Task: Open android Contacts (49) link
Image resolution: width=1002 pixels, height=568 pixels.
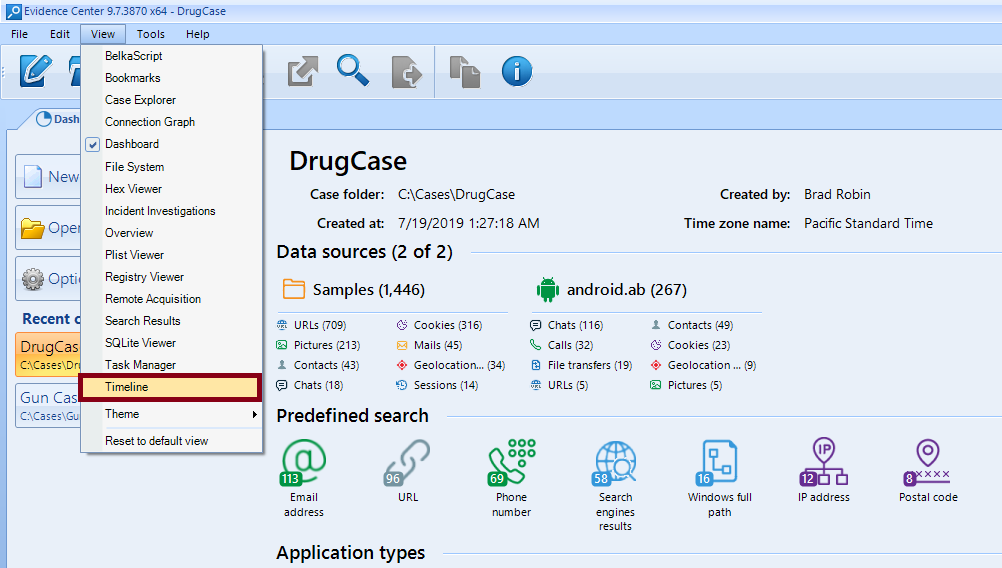Action: pos(700,325)
